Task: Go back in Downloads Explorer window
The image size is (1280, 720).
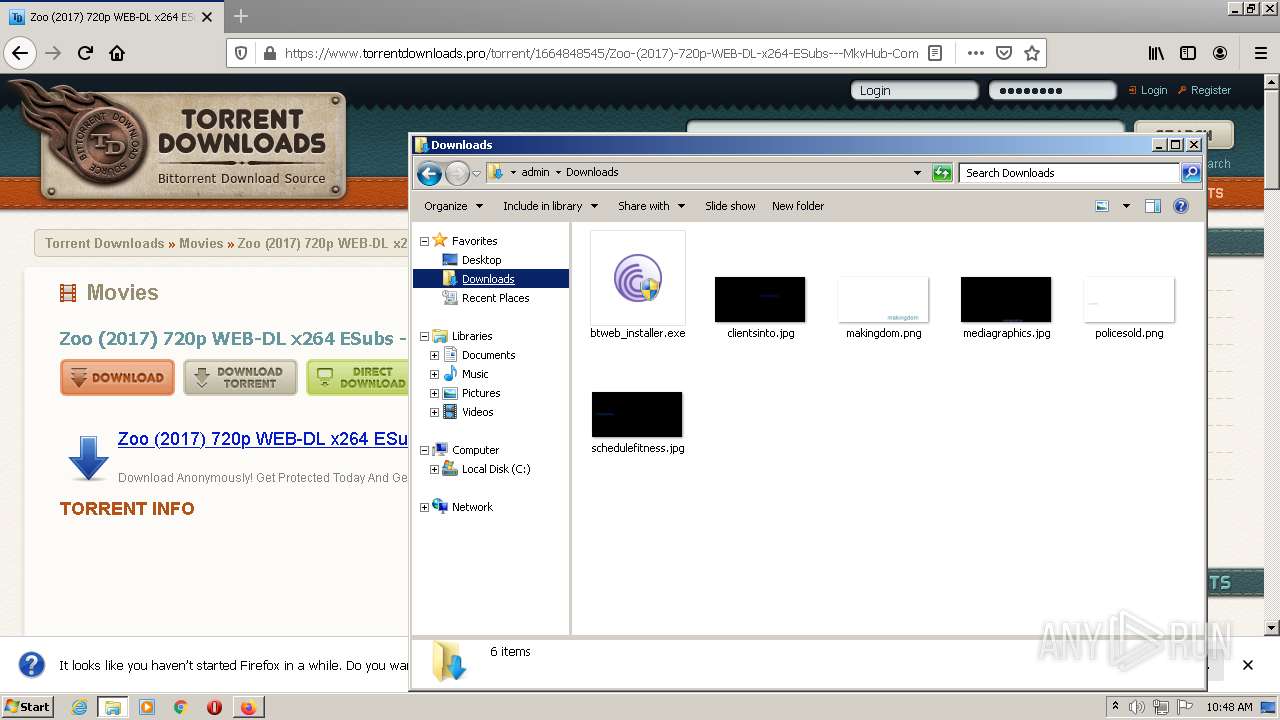Action: pos(429,173)
